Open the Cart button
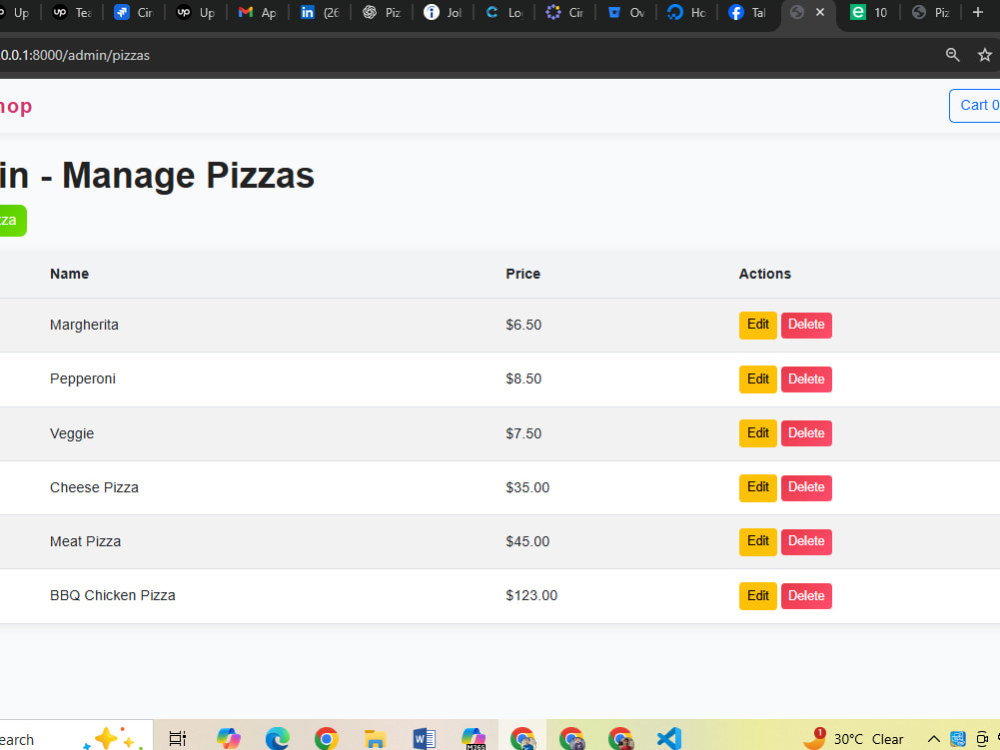This screenshot has height=750, width=1000. tap(975, 106)
